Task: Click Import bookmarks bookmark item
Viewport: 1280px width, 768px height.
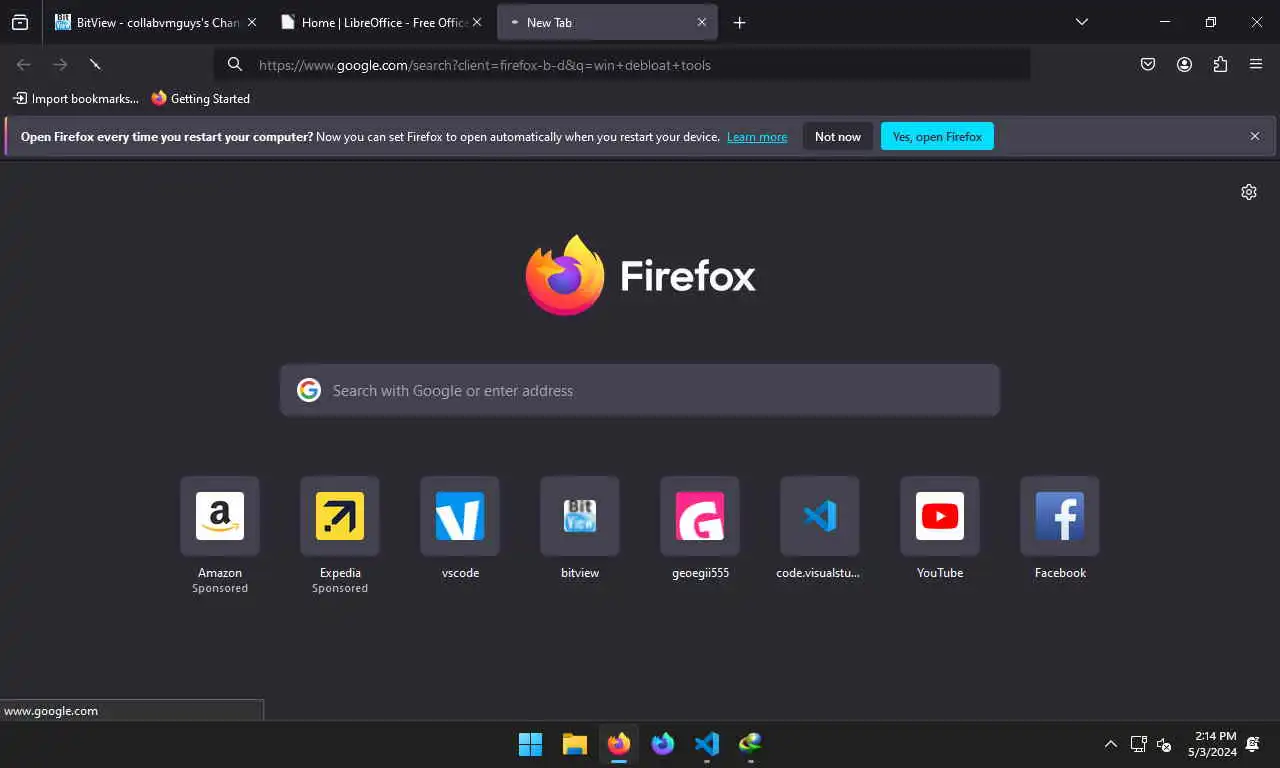Action: 76,98
